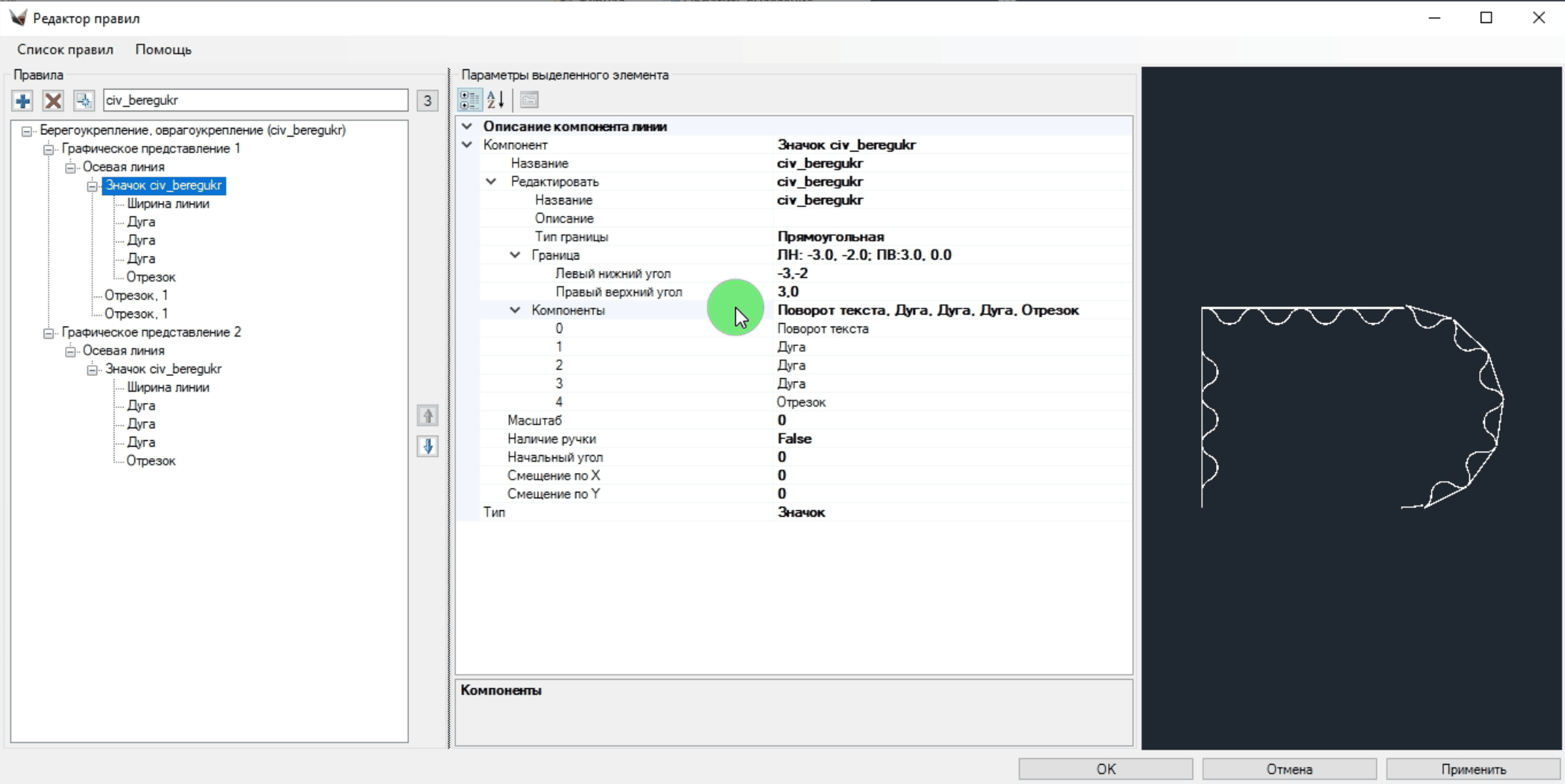The image size is (1565, 784).
Task: Collapse the Графическое представление 1 tree node
Action: coord(49,149)
